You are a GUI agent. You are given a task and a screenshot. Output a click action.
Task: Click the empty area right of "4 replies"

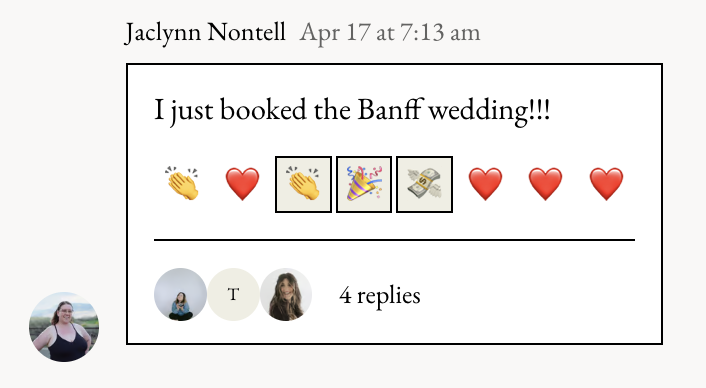click(x=531, y=295)
